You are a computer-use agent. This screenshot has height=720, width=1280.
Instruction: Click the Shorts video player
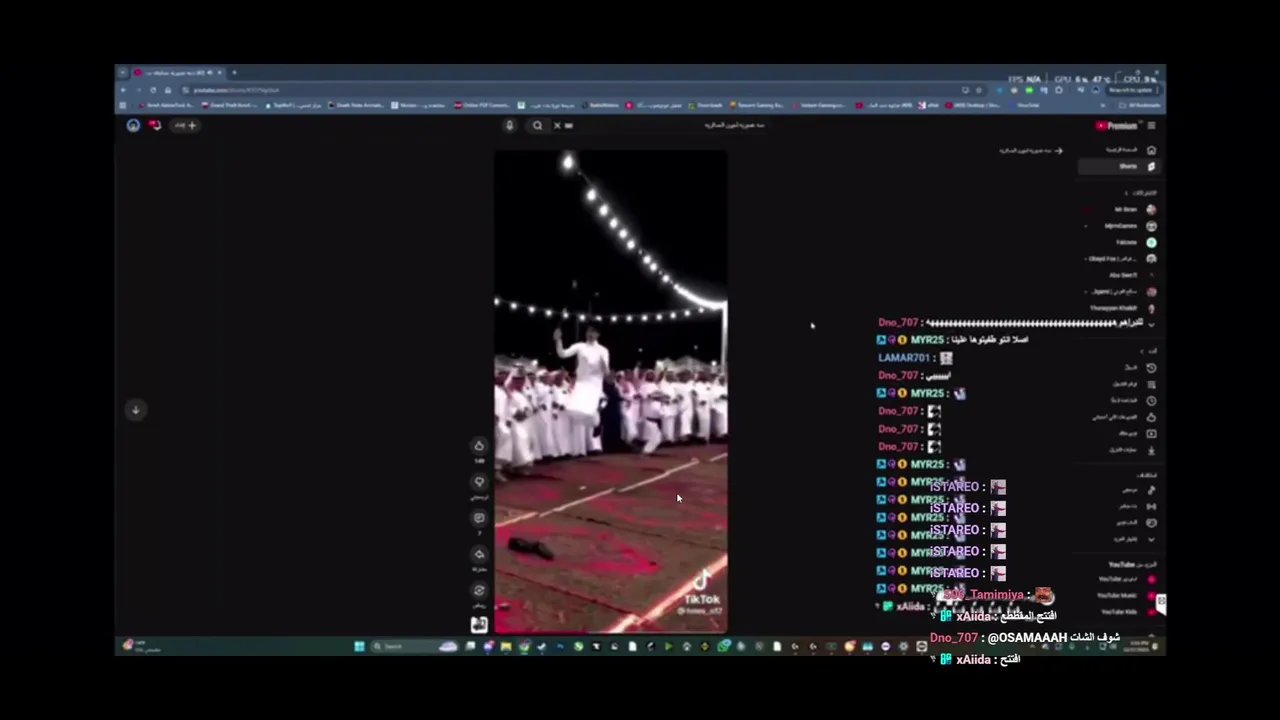tap(610, 392)
